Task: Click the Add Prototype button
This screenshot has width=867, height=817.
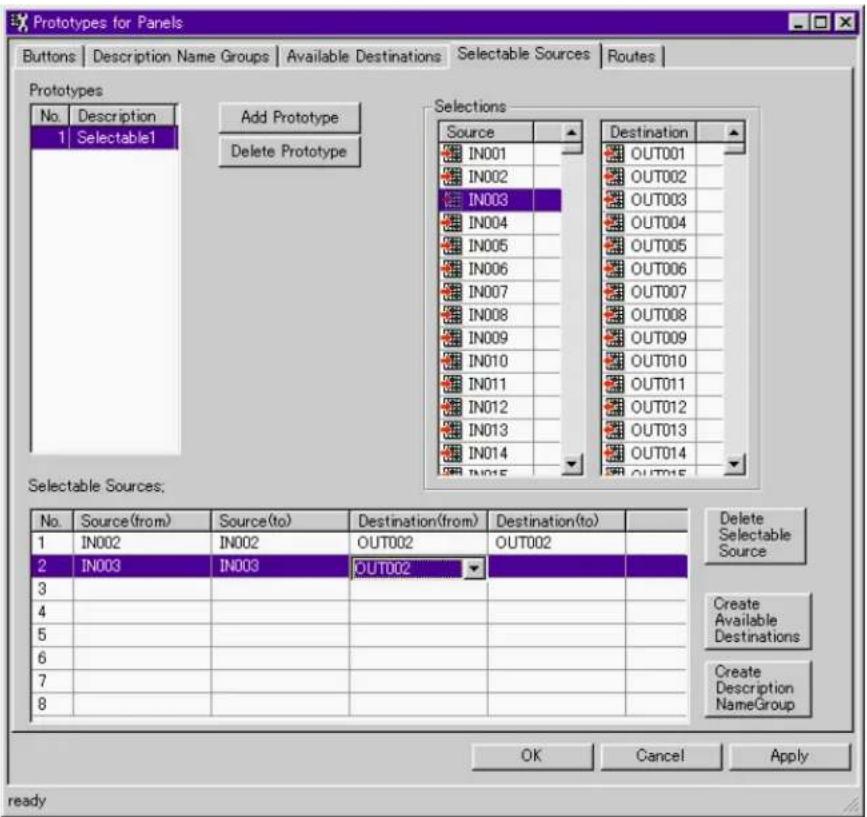Action: pyautogui.click(x=289, y=117)
